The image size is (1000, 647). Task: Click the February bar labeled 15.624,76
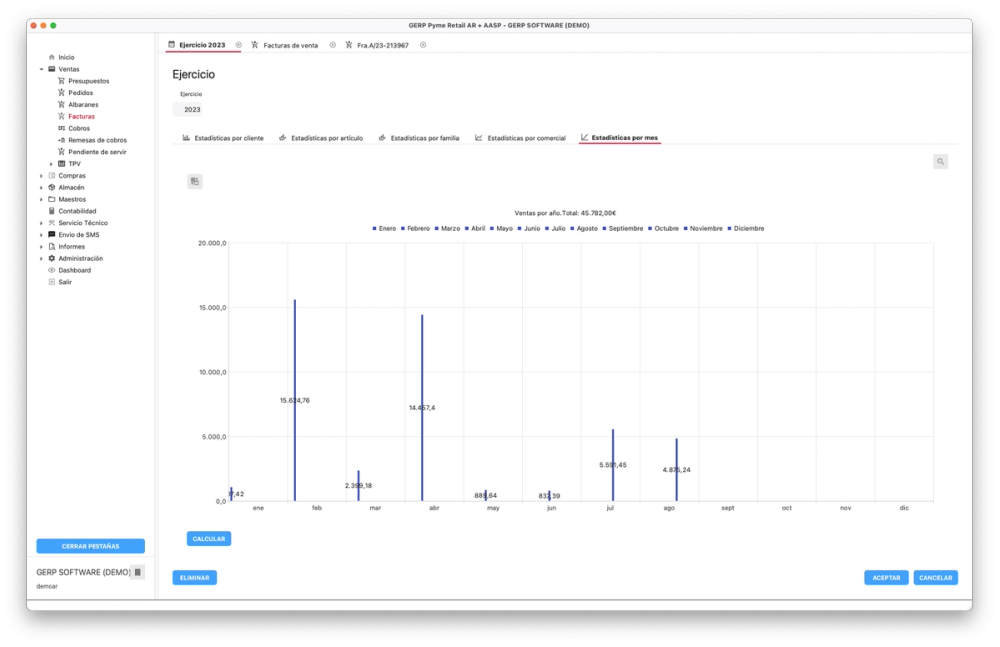click(295, 400)
